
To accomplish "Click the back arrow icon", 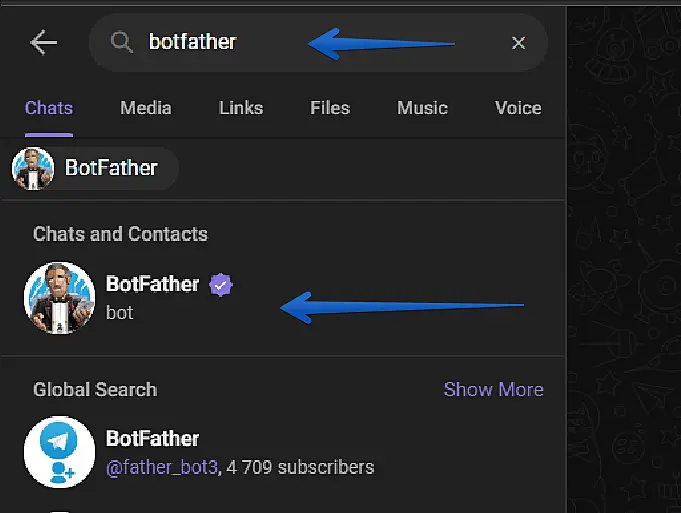I will coord(44,42).
